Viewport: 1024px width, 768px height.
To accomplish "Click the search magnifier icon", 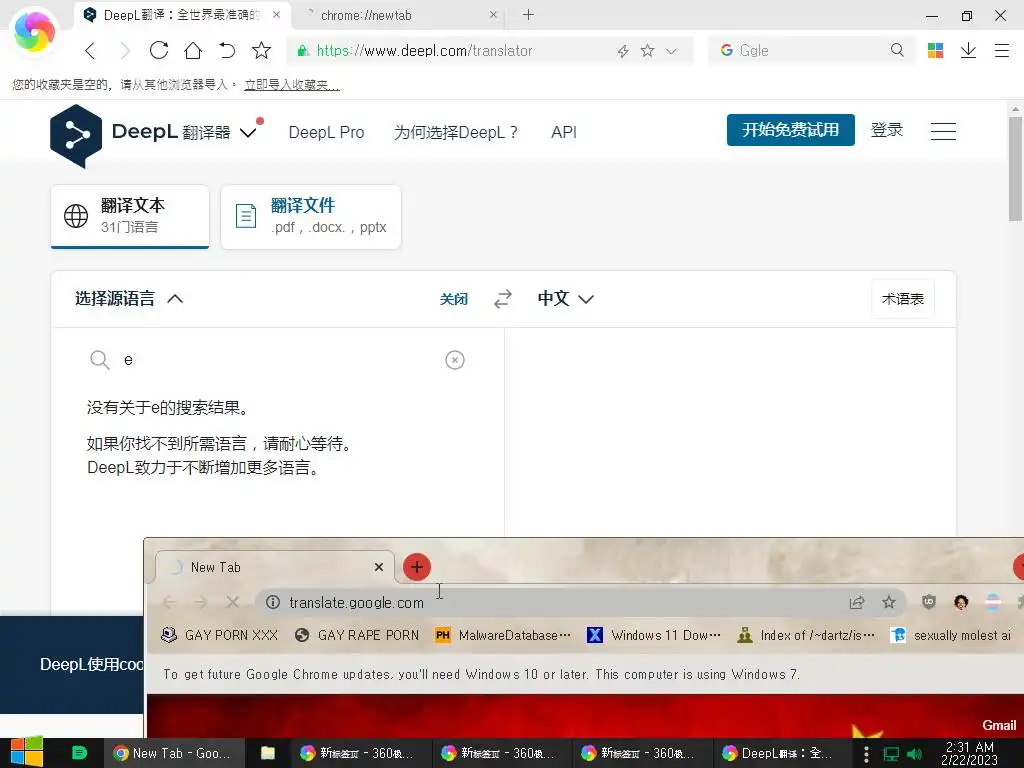I will pyautogui.click(x=897, y=50).
